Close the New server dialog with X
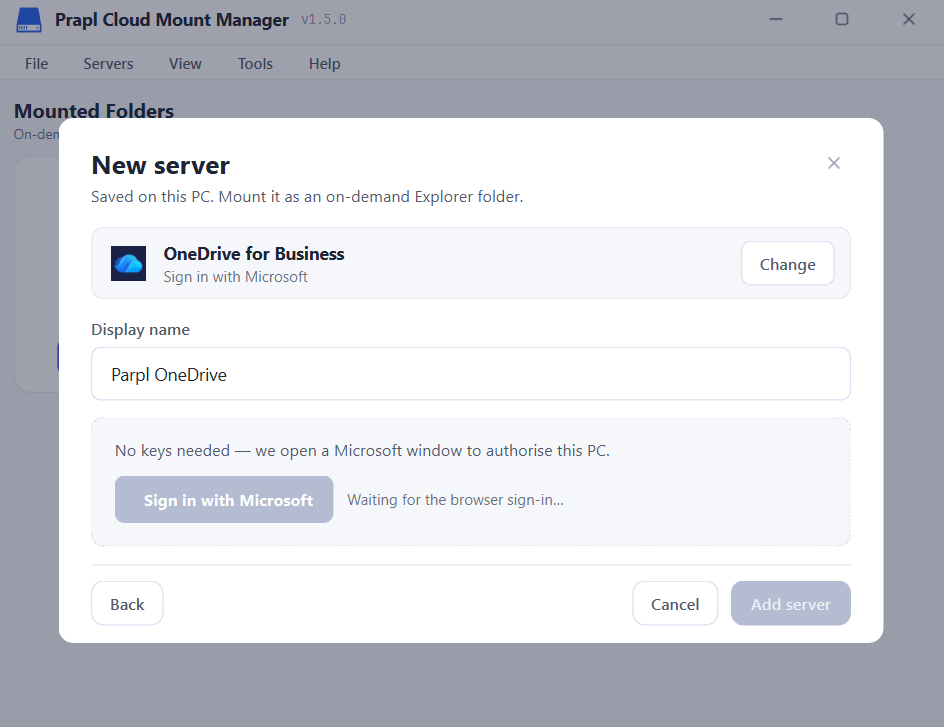The height and width of the screenshot is (727, 944). point(833,163)
